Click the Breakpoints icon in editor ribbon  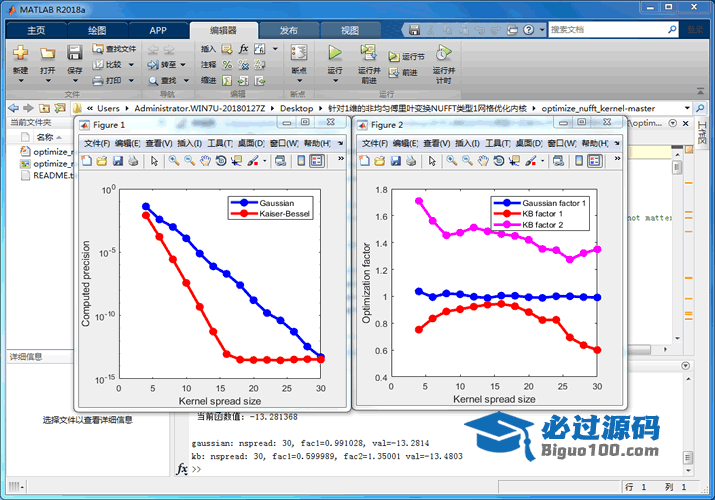coord(298,54)
